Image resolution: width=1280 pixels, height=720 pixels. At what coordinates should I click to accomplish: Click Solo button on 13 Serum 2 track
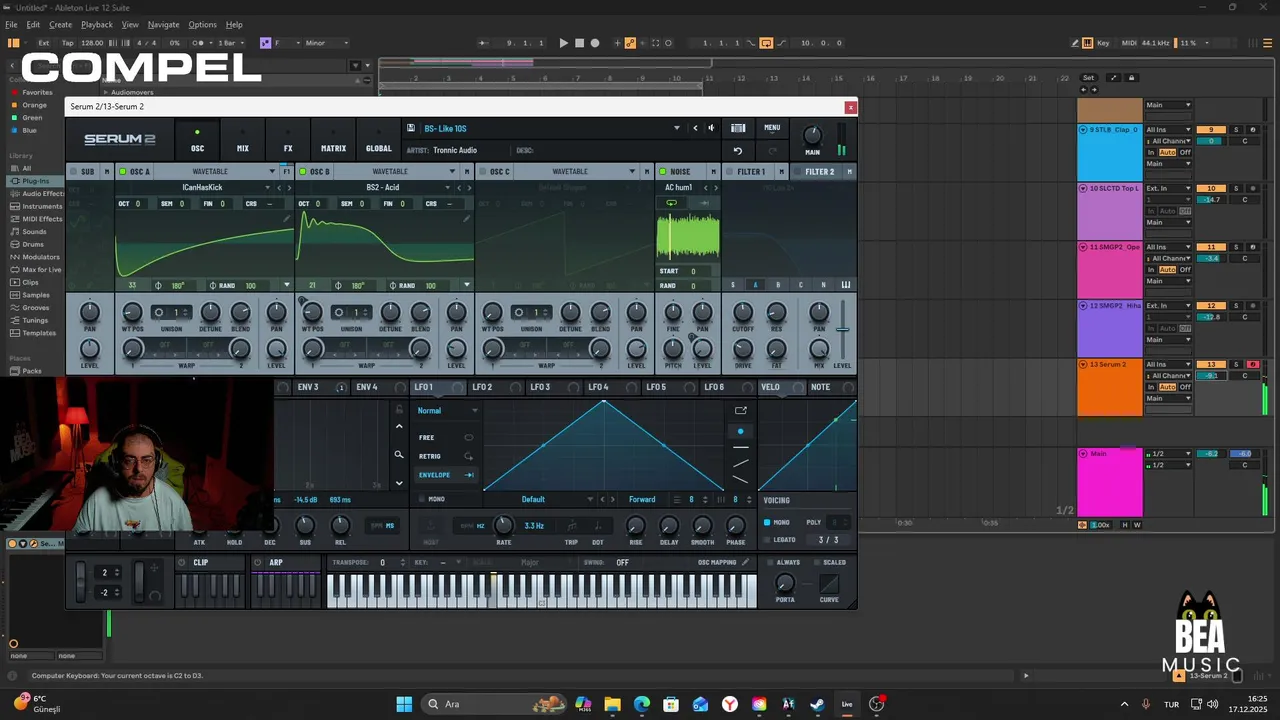(x=1236, y=364)
